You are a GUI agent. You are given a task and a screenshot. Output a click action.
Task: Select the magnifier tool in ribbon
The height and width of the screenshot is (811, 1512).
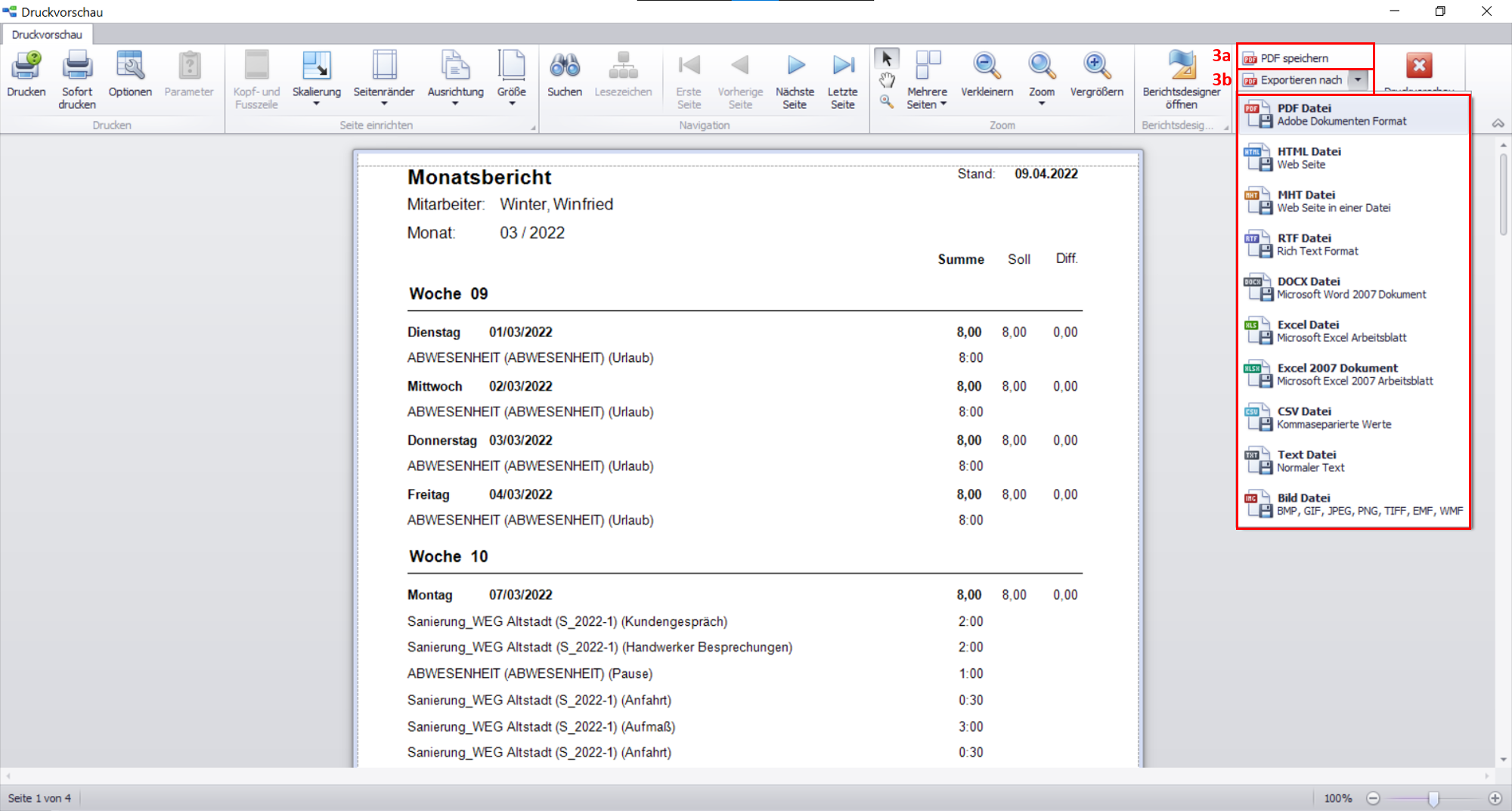[x=887, y=101]
